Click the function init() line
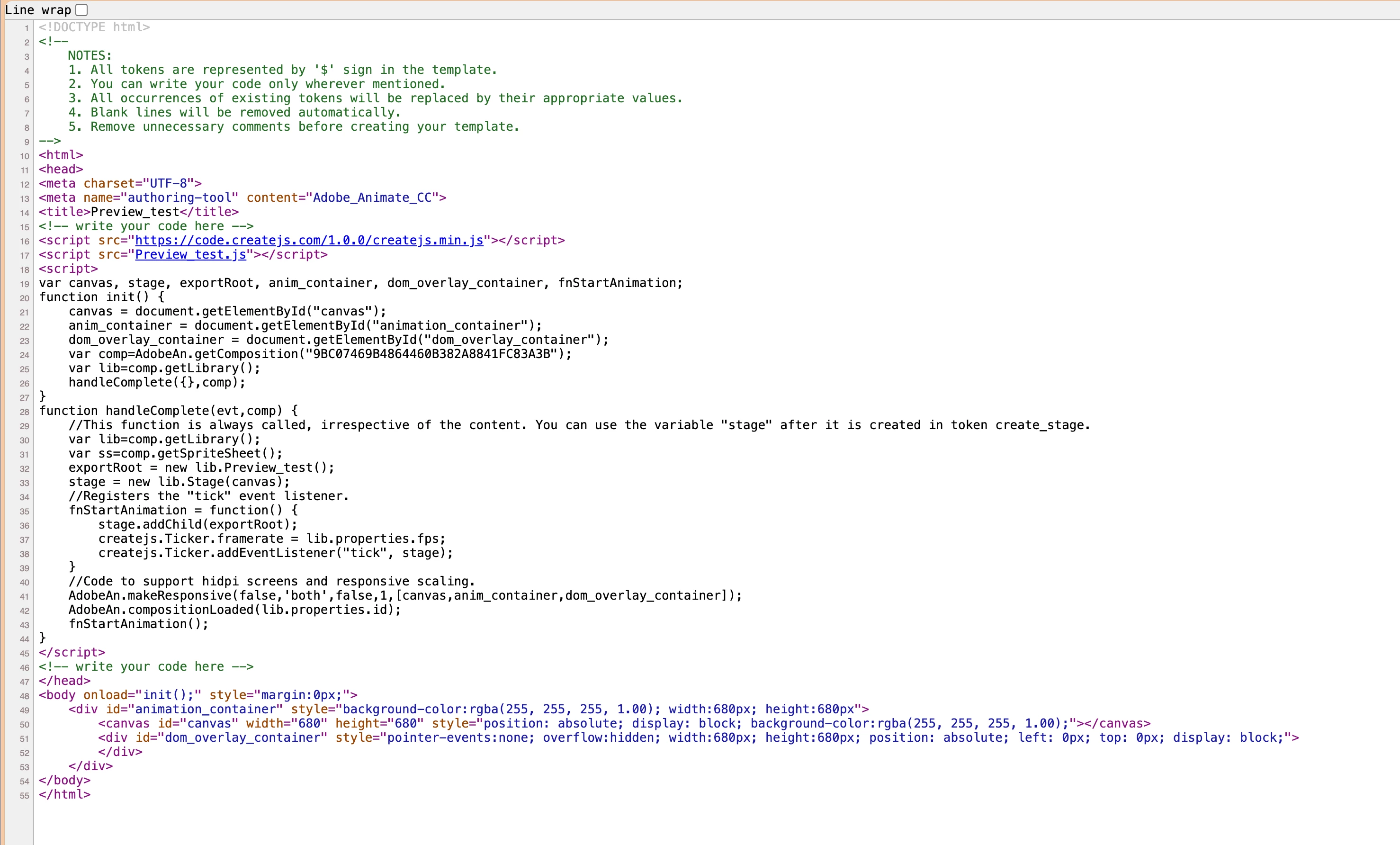 pos(101,297)
